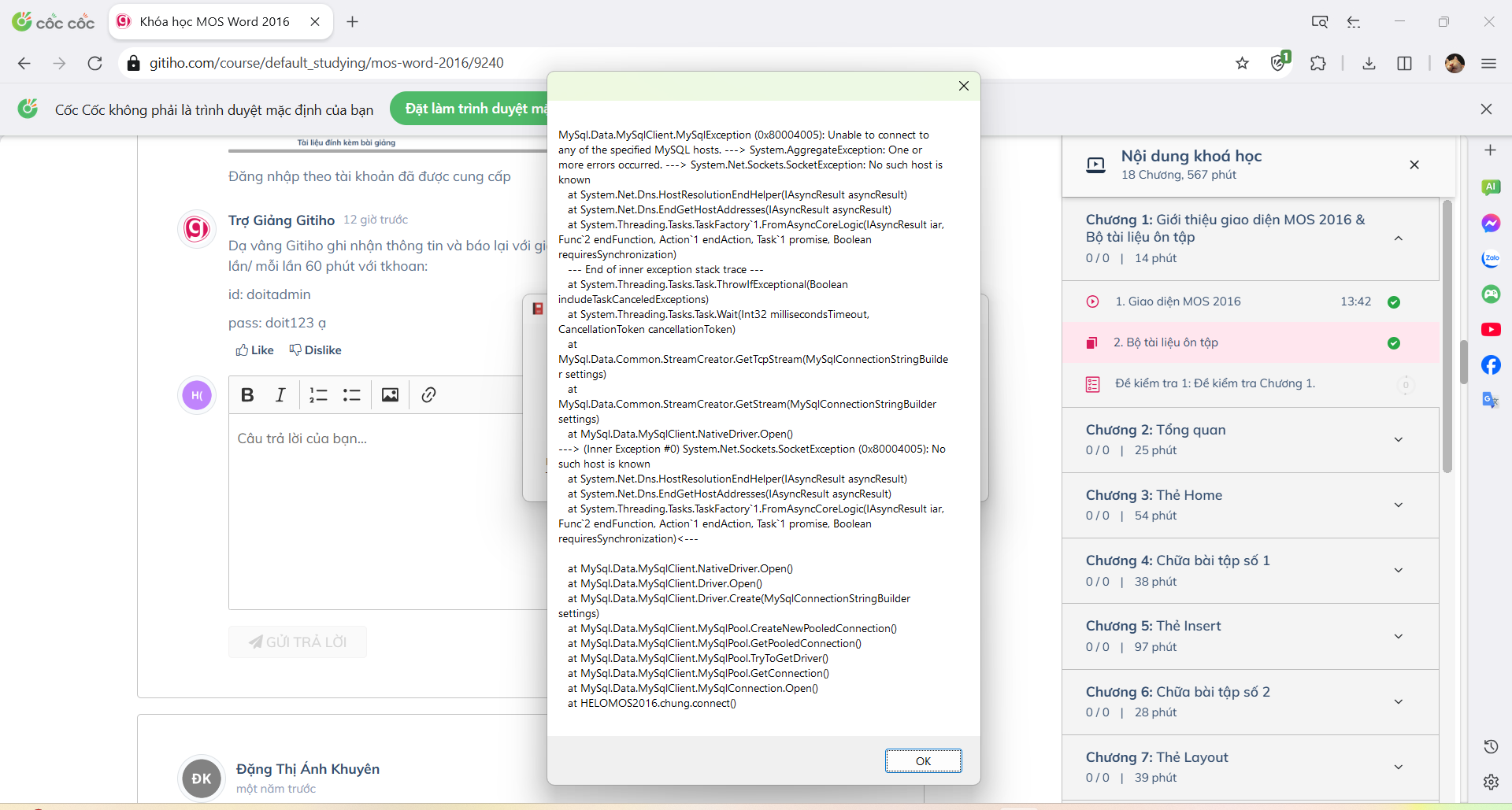Expand Chương 2: Tổng quan
The height and width of the screenshot is (810, 1512).
click(x=1399, y=439)
